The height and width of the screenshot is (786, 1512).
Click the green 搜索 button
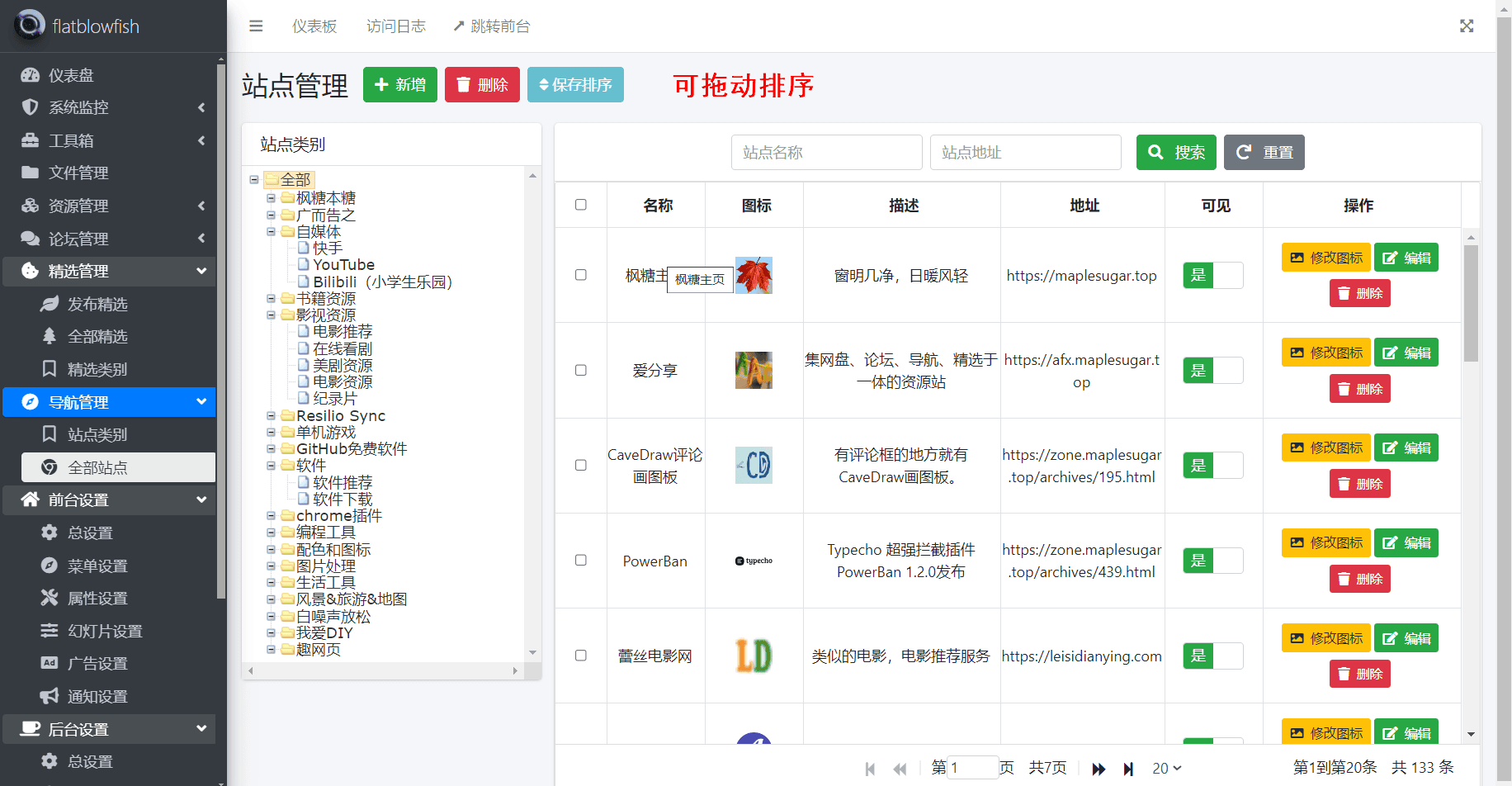click(x=1176, y=153)
